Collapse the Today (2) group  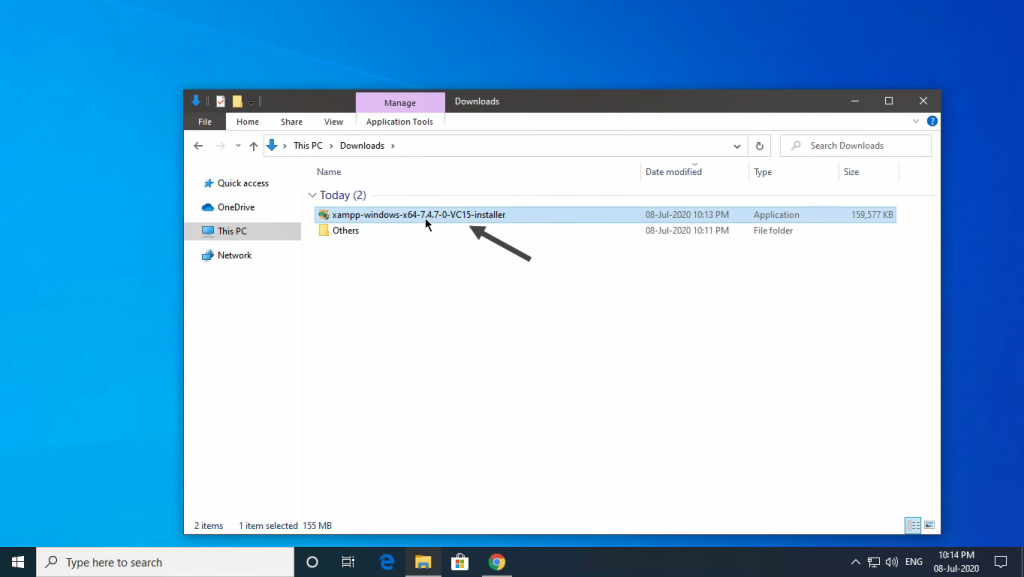point(312,195)
